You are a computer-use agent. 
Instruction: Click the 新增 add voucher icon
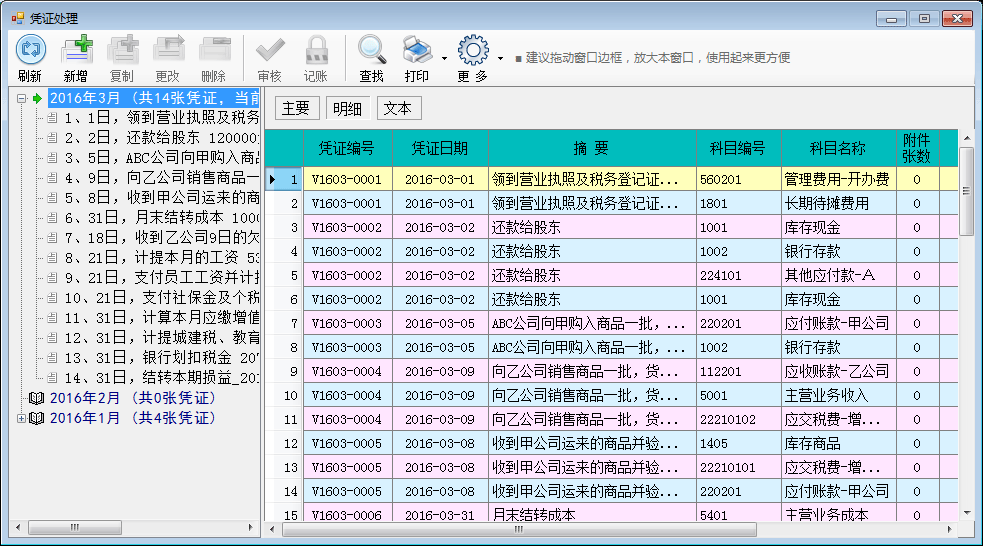(x=76, y=50)
